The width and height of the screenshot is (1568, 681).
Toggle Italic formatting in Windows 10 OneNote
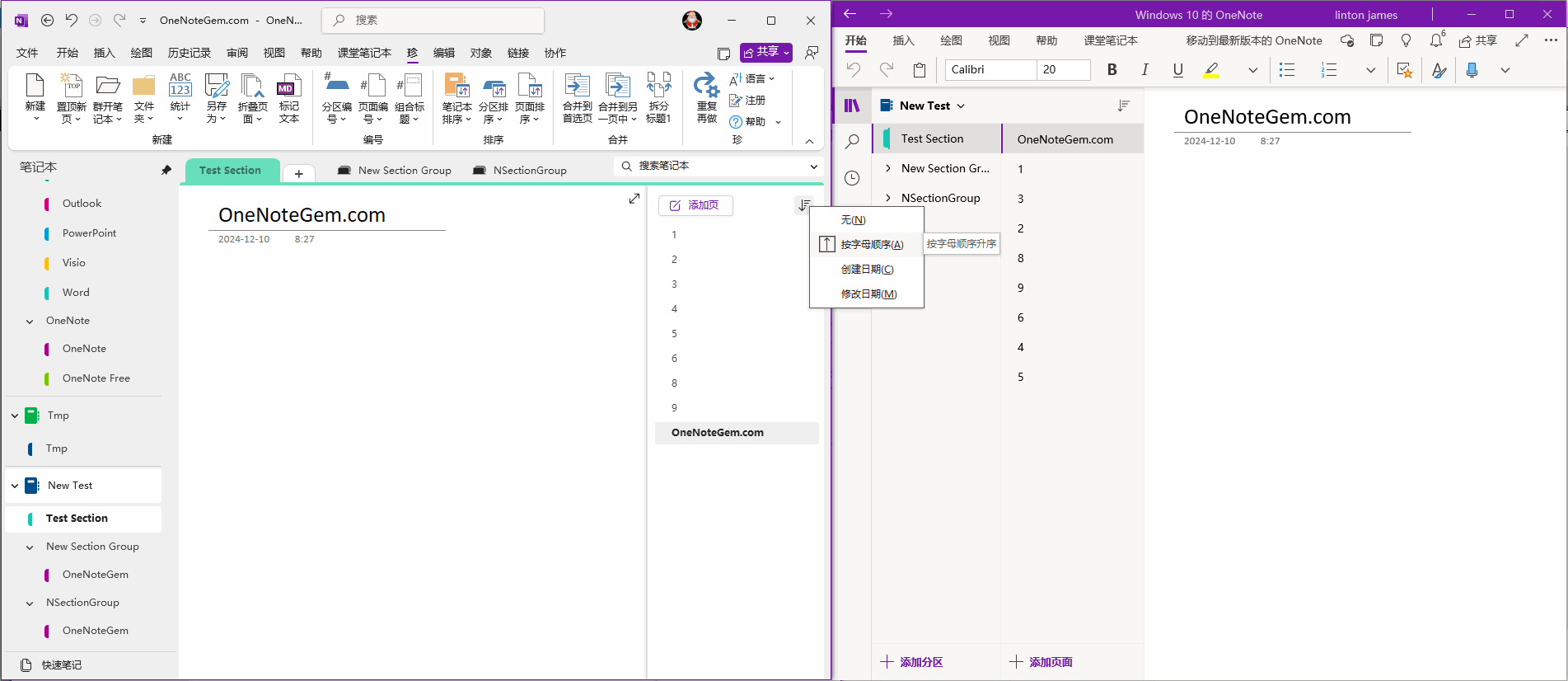(1145, 70)
